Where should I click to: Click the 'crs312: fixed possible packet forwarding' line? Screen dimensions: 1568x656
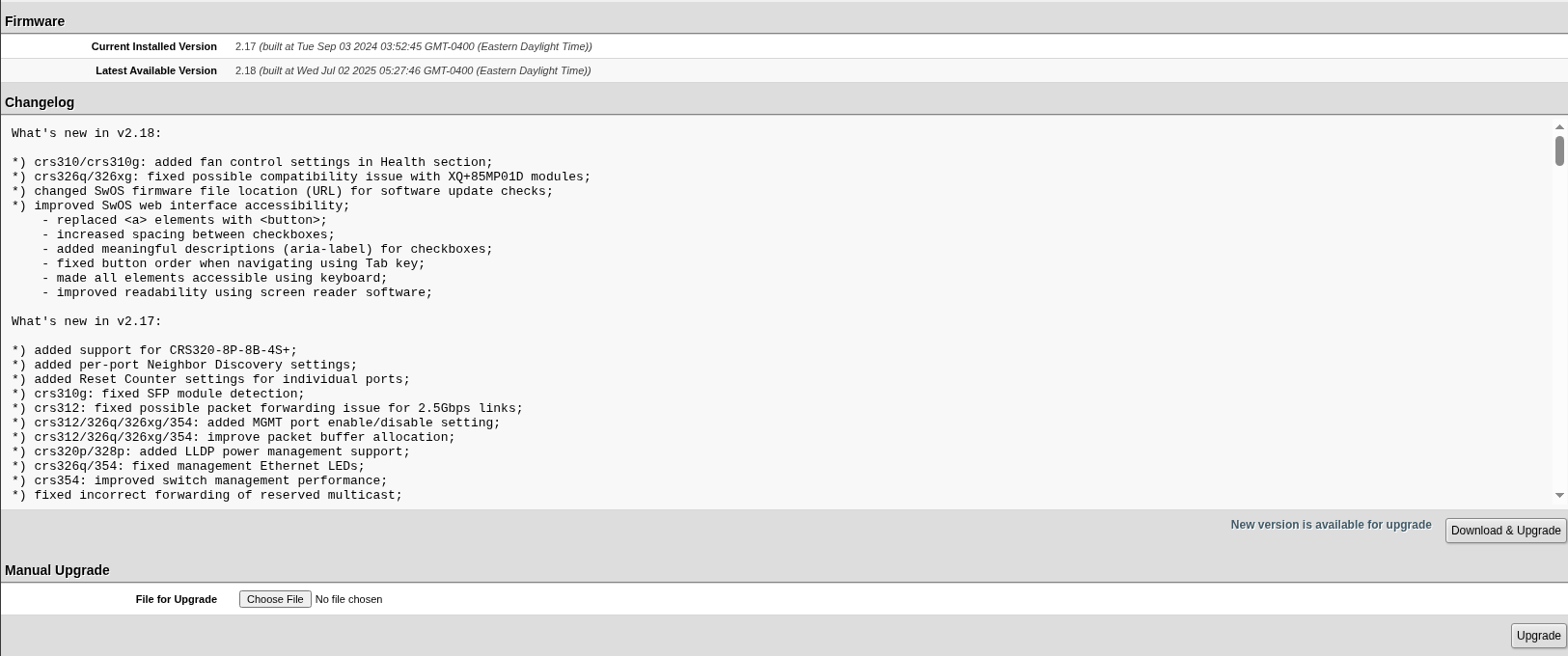[267, 408]
